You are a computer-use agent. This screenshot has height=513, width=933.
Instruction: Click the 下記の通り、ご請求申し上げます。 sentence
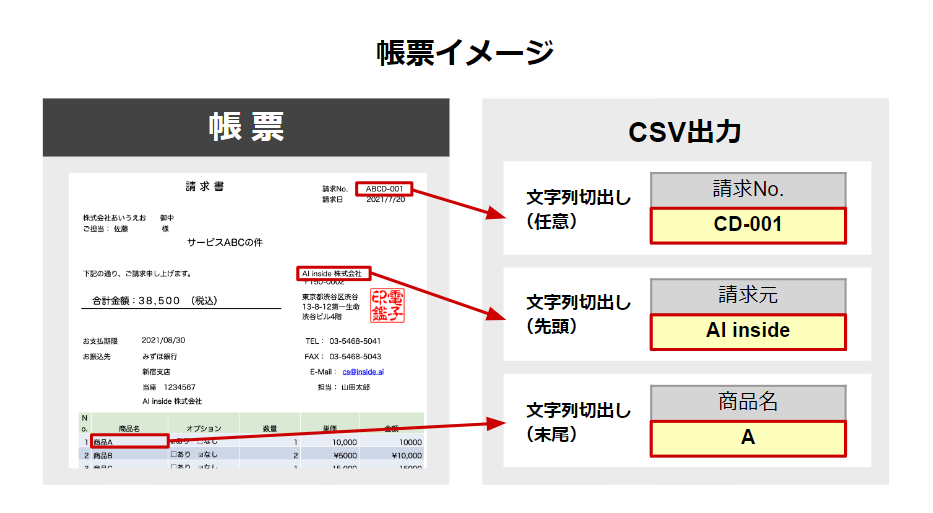pyautogui.click(x=137, y=274)
